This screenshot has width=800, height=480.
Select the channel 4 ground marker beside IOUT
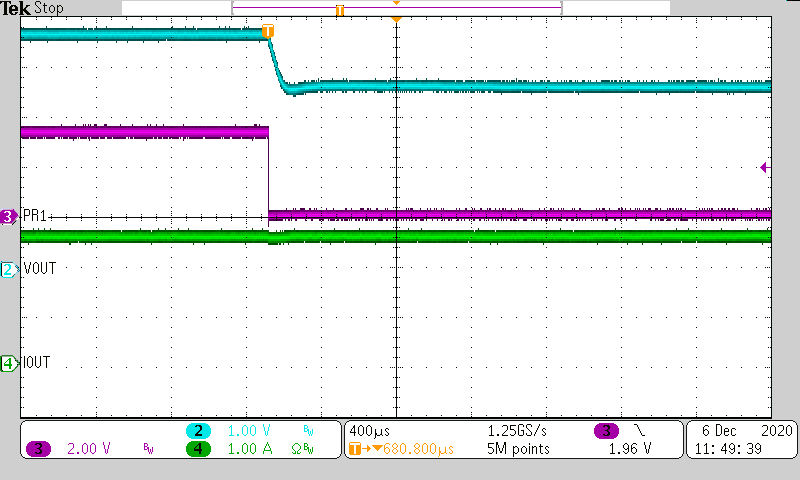(9, 364)
